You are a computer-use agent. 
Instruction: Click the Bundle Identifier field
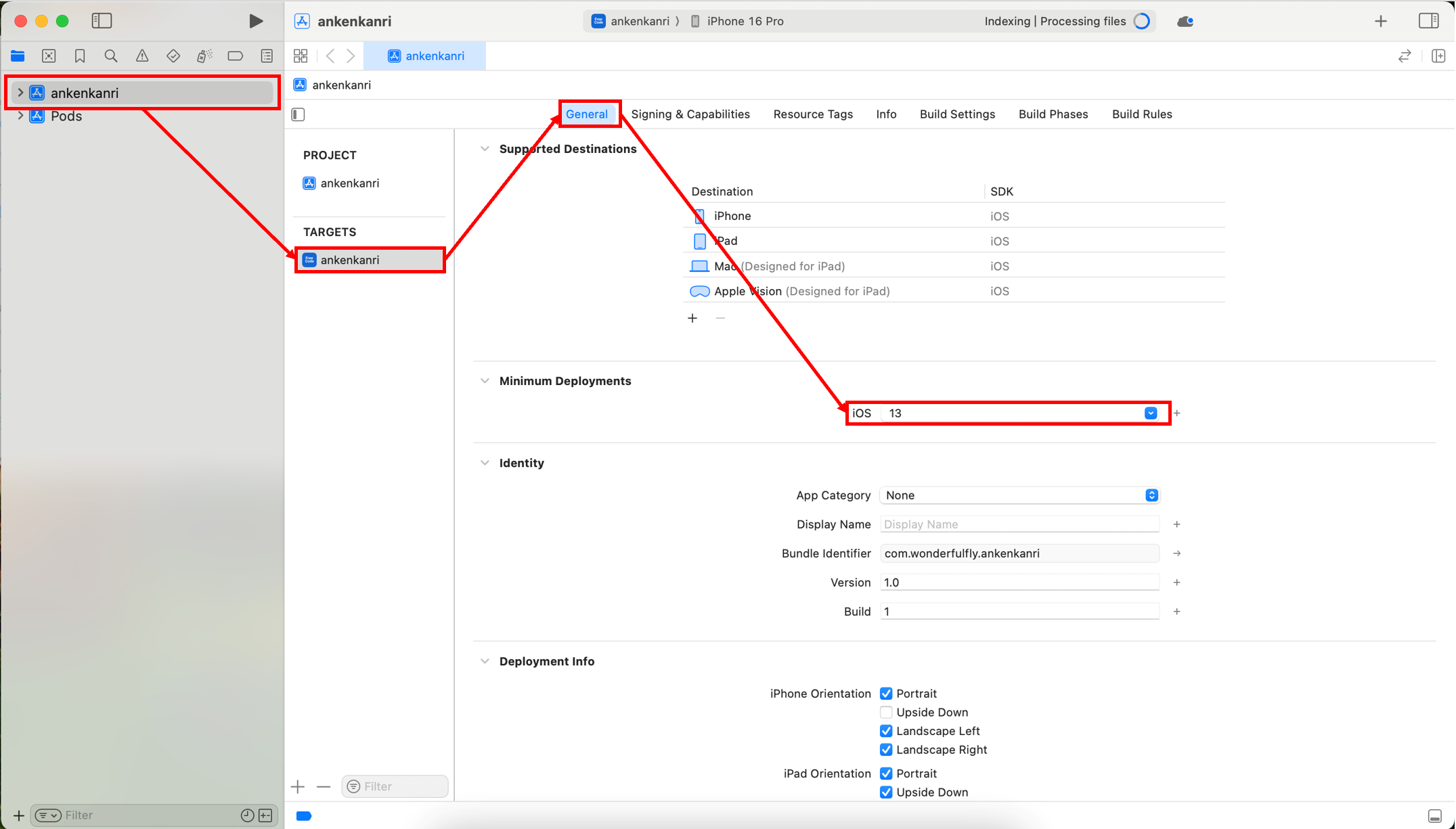[x=1019, y=554]
